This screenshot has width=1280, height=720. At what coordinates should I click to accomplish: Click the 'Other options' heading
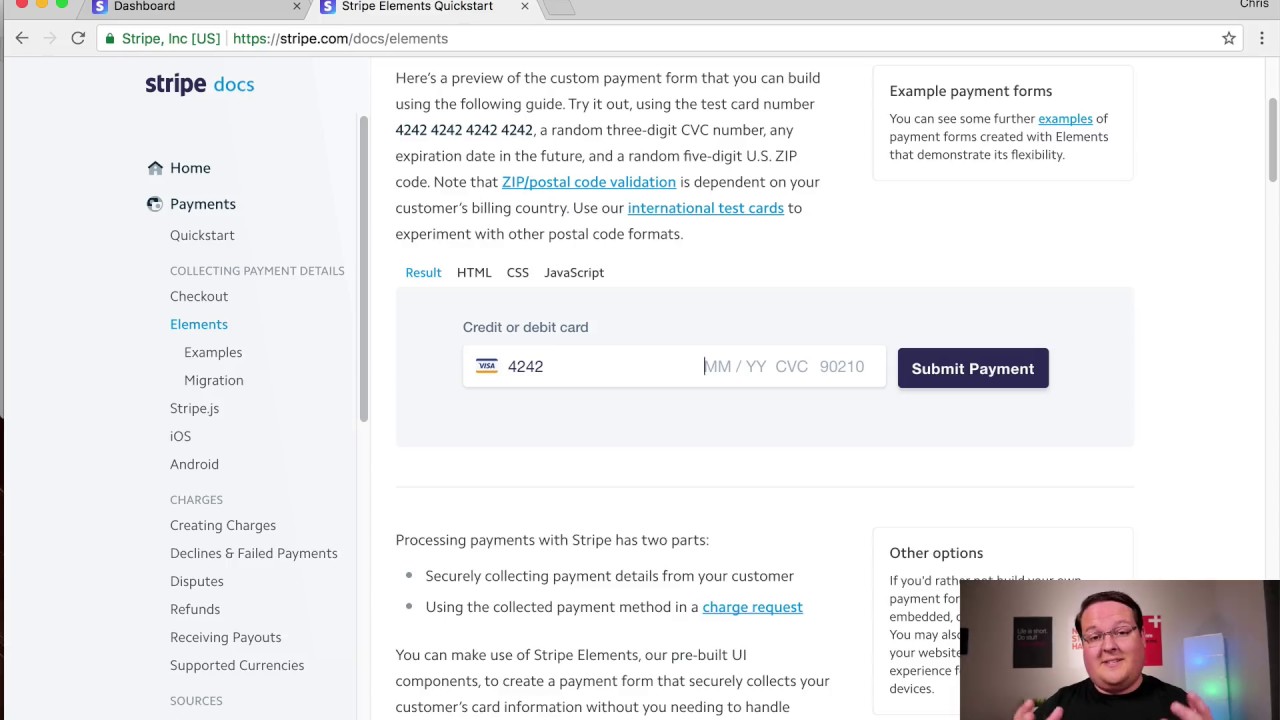click(x=936, y=553)
